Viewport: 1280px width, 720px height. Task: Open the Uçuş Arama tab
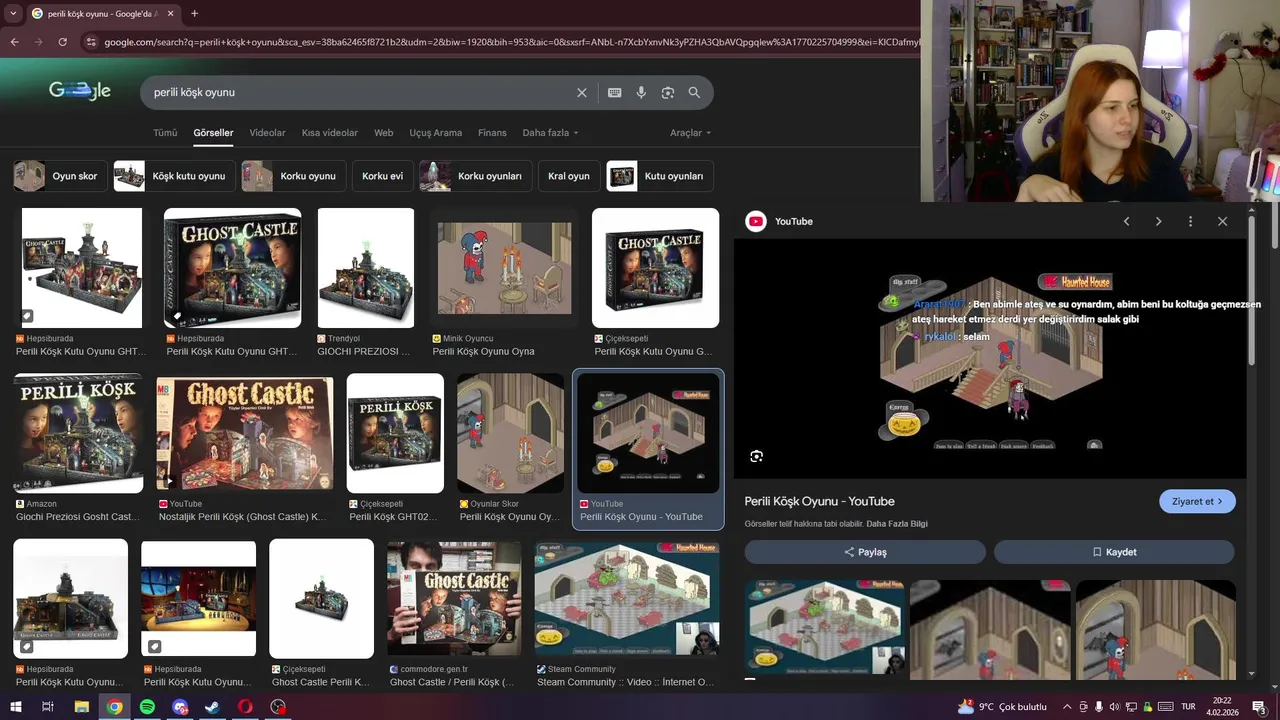tap(436, 133)
